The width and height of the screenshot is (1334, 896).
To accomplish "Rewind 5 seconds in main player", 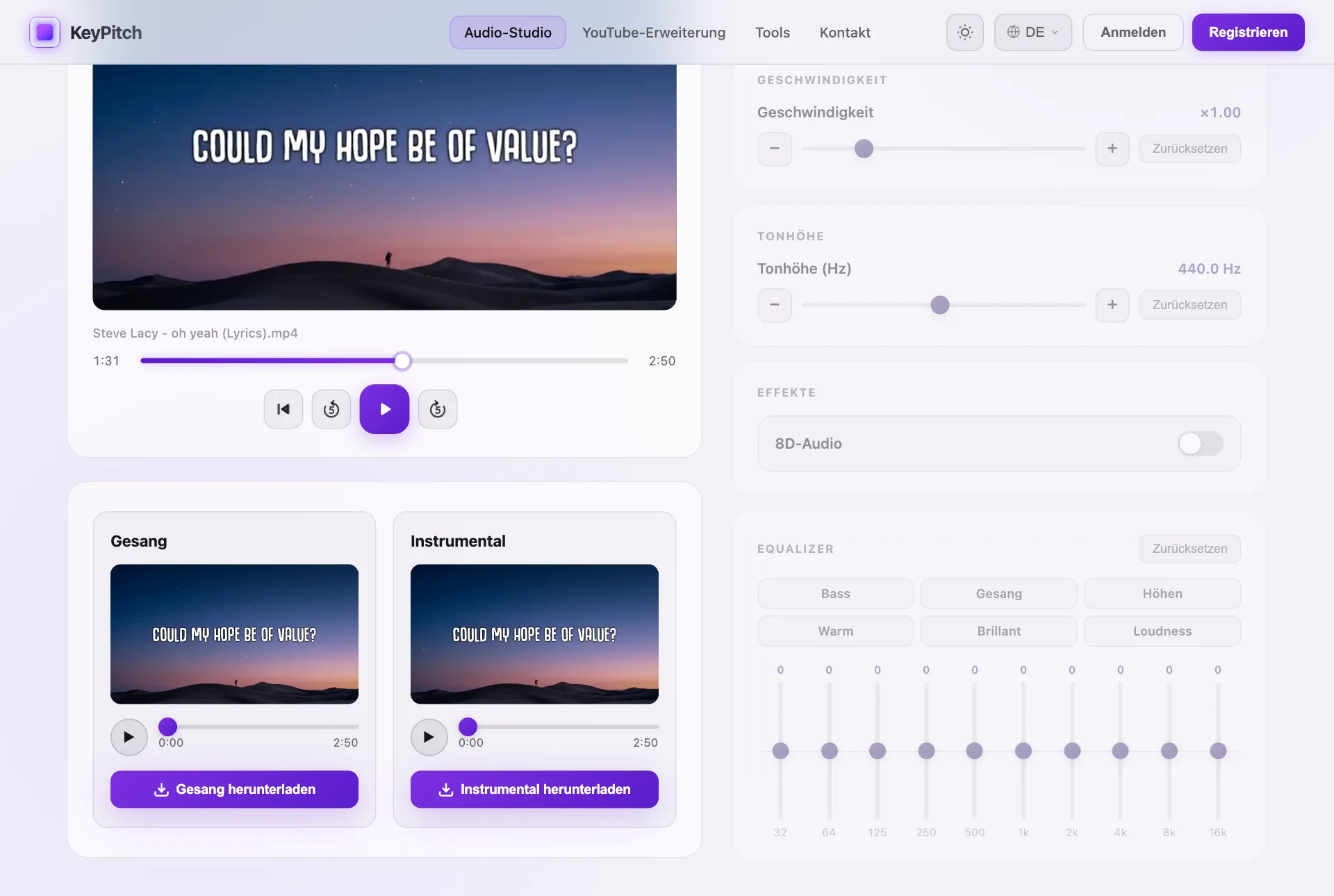I will pos(331,409).
